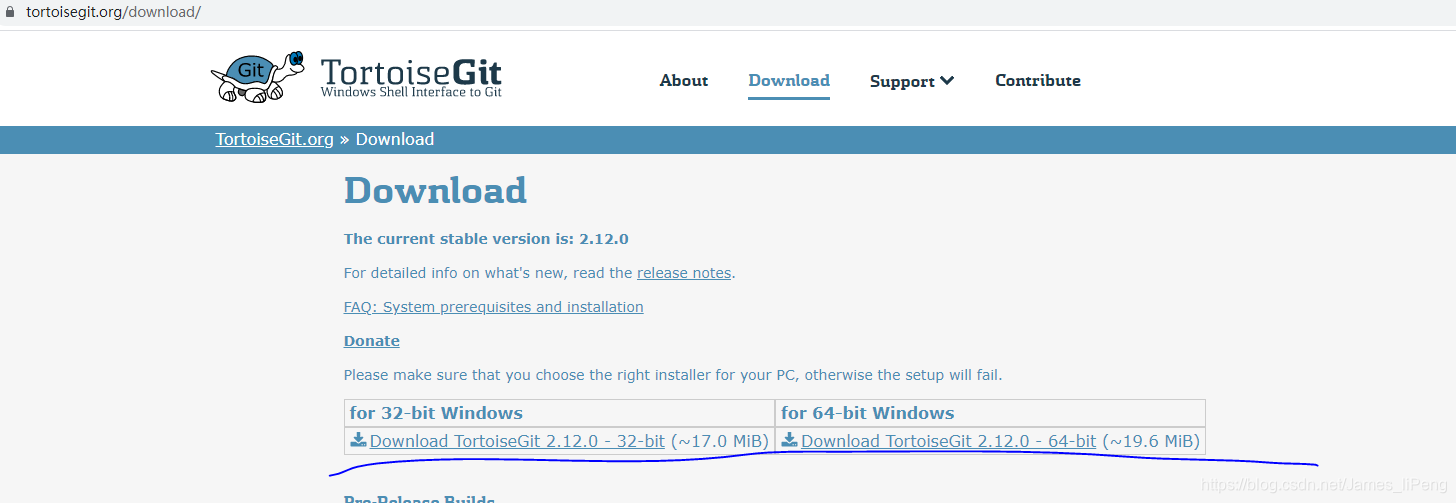Image resolution: width=1456 pixels, height=503 pixels.
Task: Click the TortoiseGit.org breadcrumb link
Action: (275, 139)
